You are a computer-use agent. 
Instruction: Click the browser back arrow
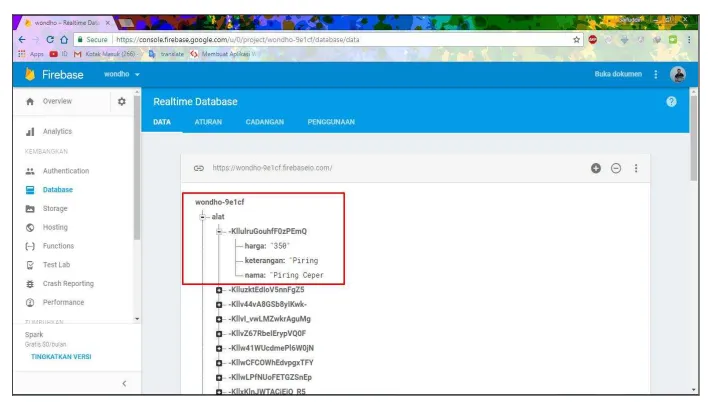pos(22,39)
